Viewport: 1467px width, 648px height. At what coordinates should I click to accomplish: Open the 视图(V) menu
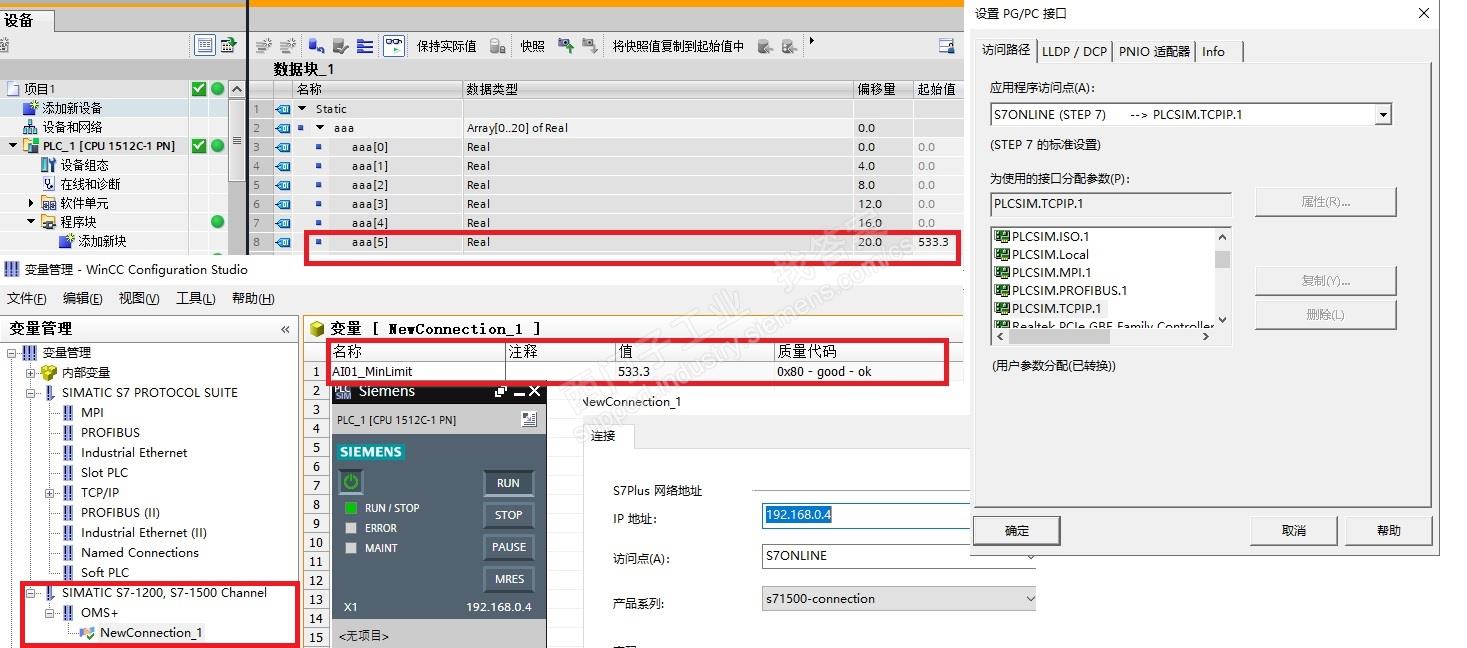click(x=139, y=298)
